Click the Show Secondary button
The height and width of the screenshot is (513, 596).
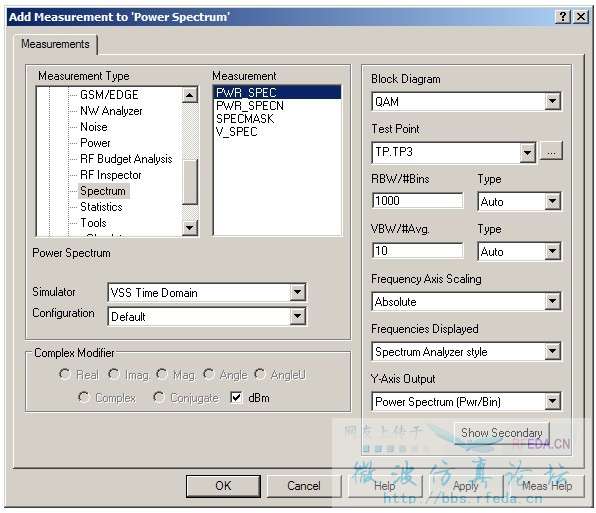(x=502, y=433)
